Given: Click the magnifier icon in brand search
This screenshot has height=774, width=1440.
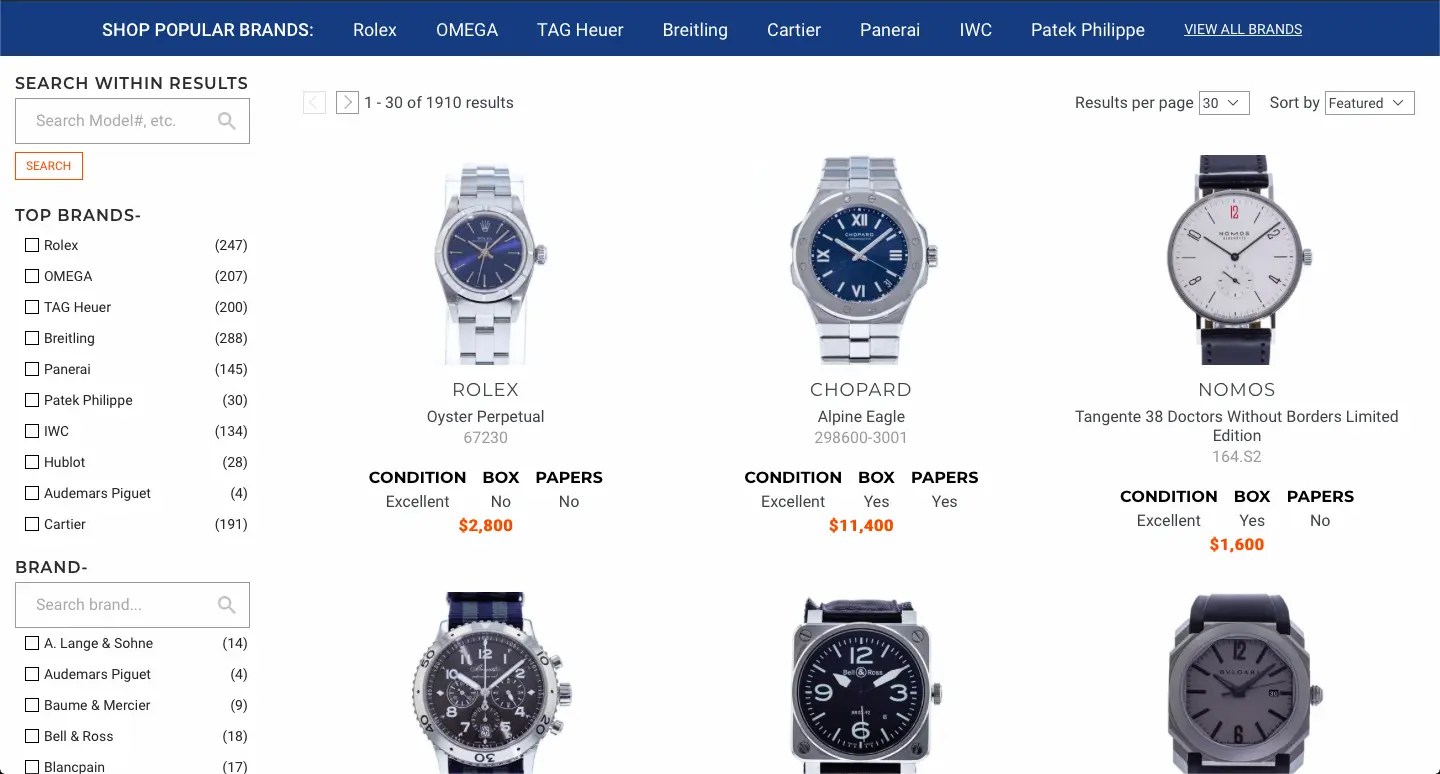Looking at the screenshot, I should [227, 605].
